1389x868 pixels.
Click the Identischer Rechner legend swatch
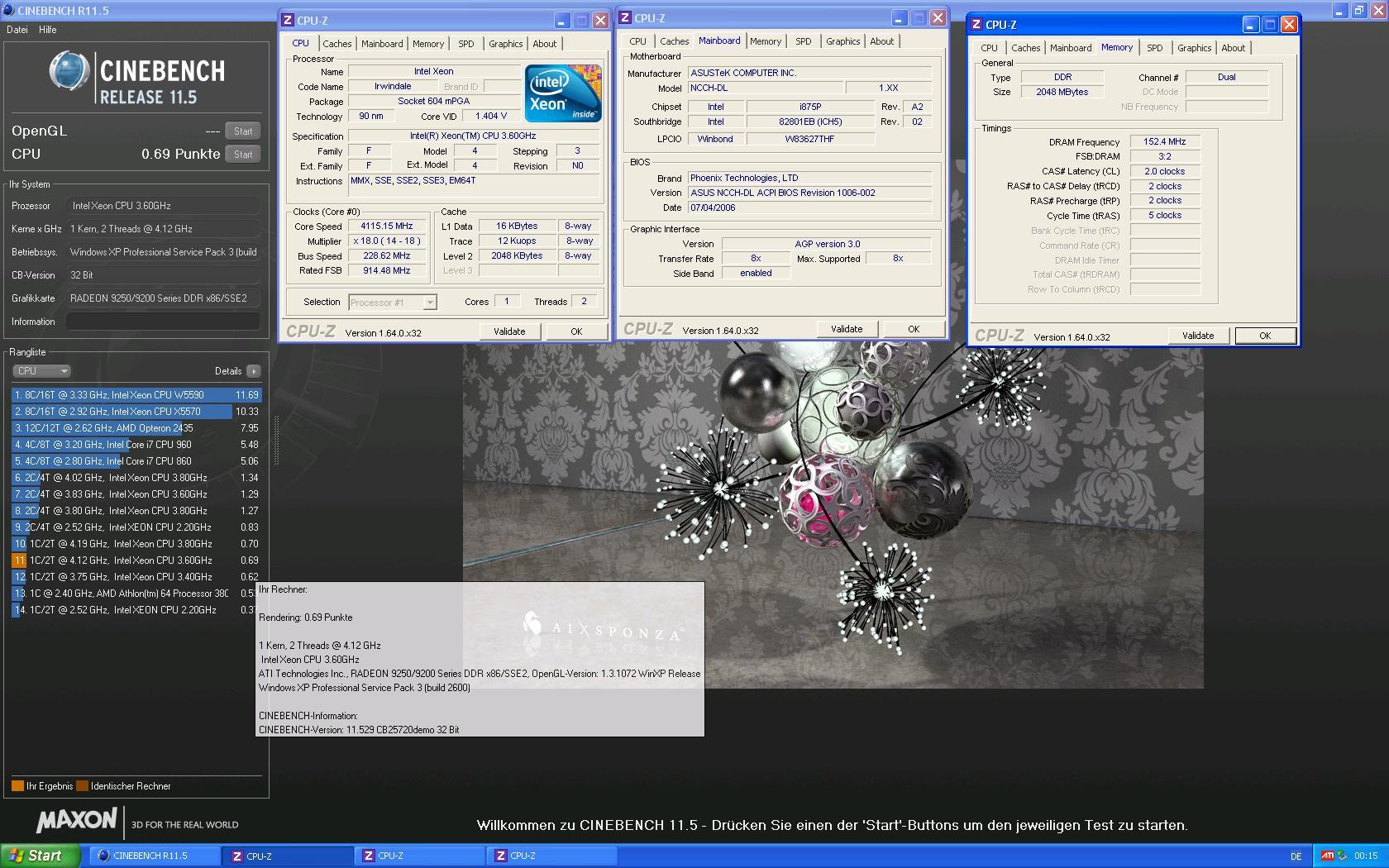[x=83, y=786]
